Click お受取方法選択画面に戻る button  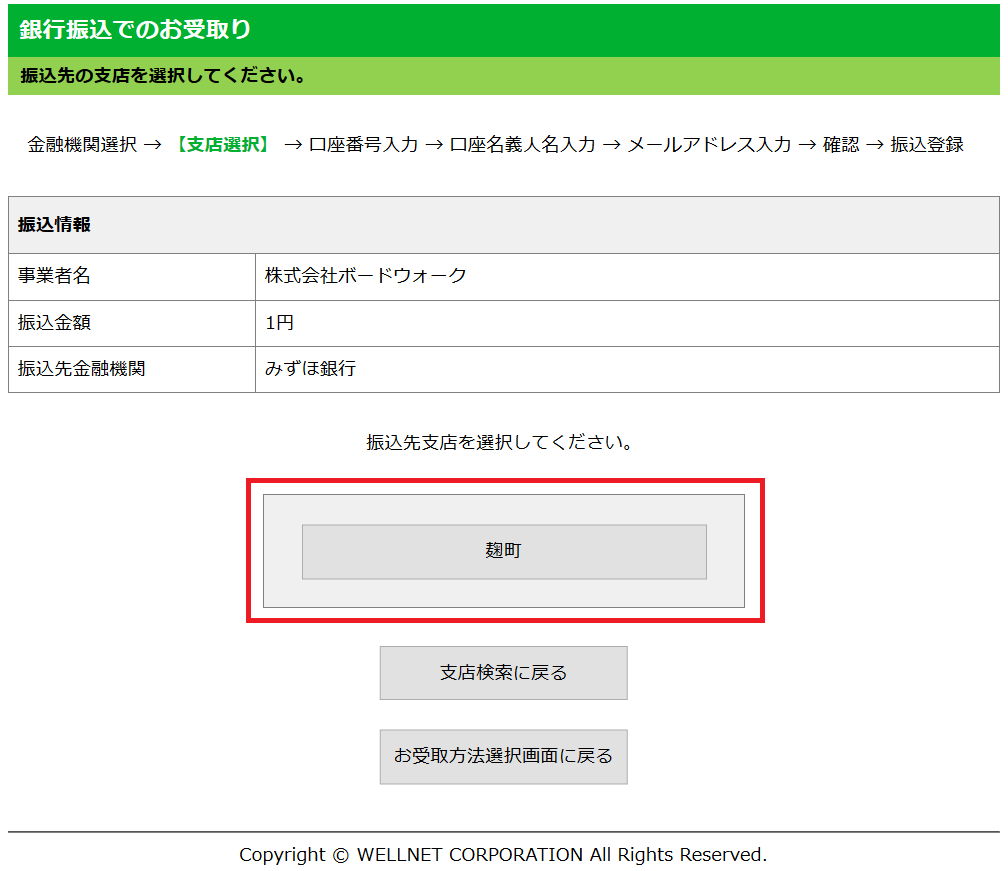503,756
